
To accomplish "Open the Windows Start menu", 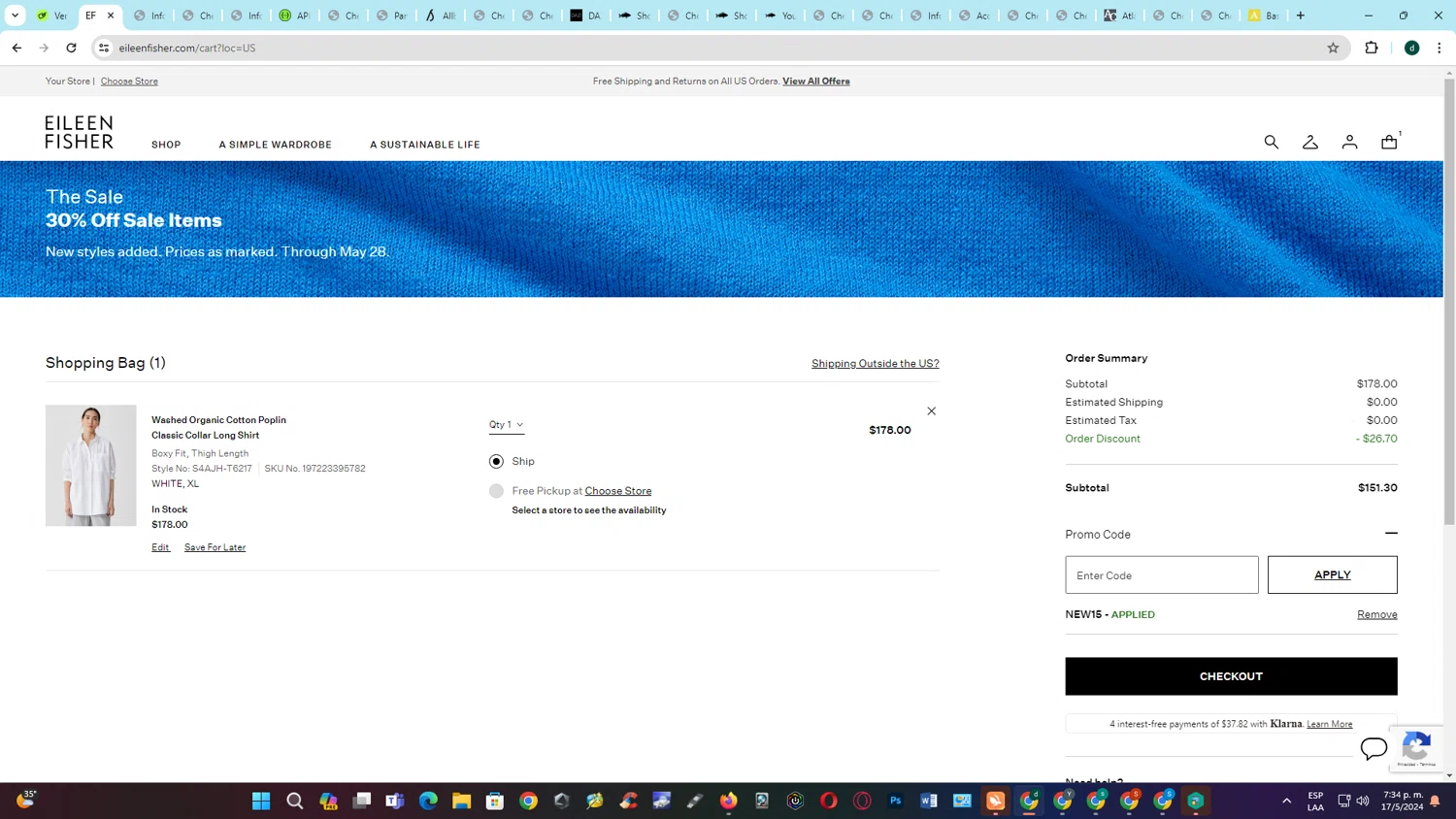I will point(261,801).
